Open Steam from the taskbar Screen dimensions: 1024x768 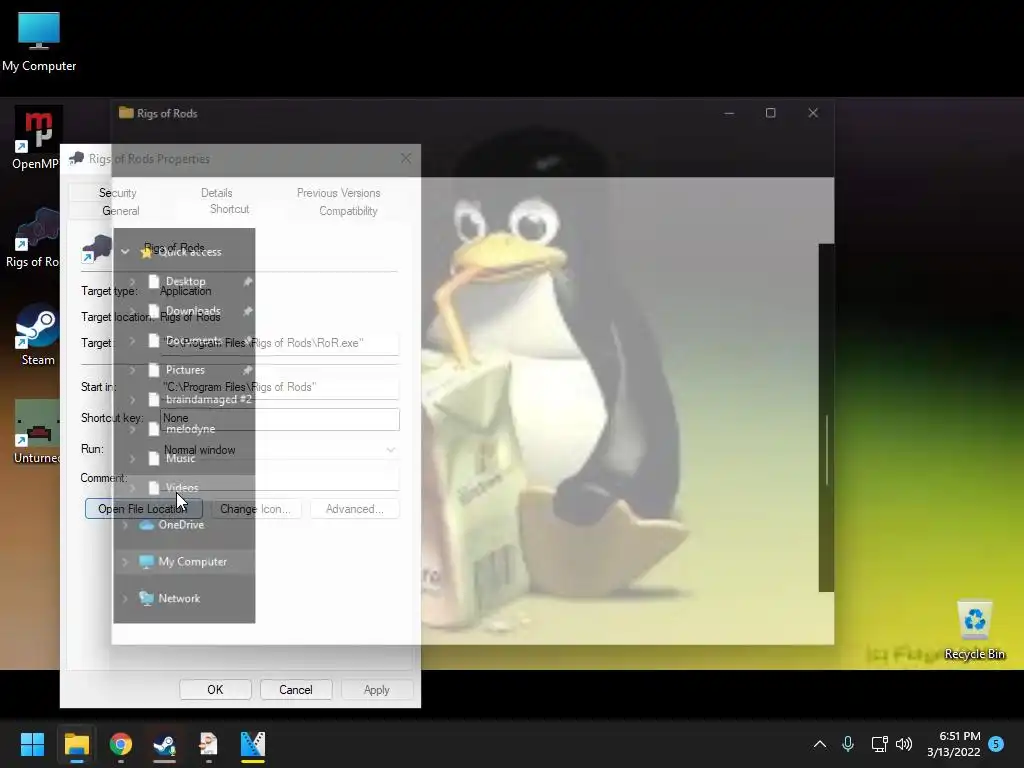point(165,744)
